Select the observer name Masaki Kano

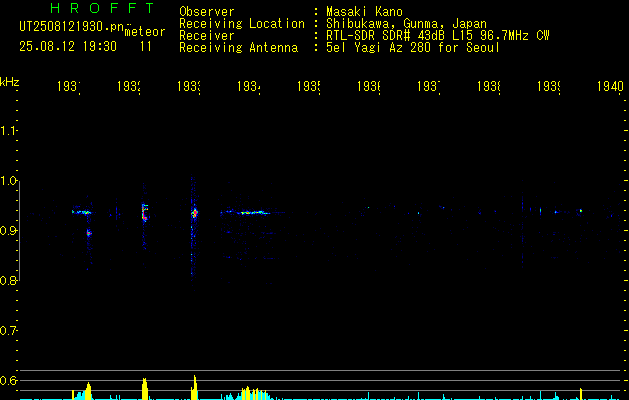tap(364, 12)
